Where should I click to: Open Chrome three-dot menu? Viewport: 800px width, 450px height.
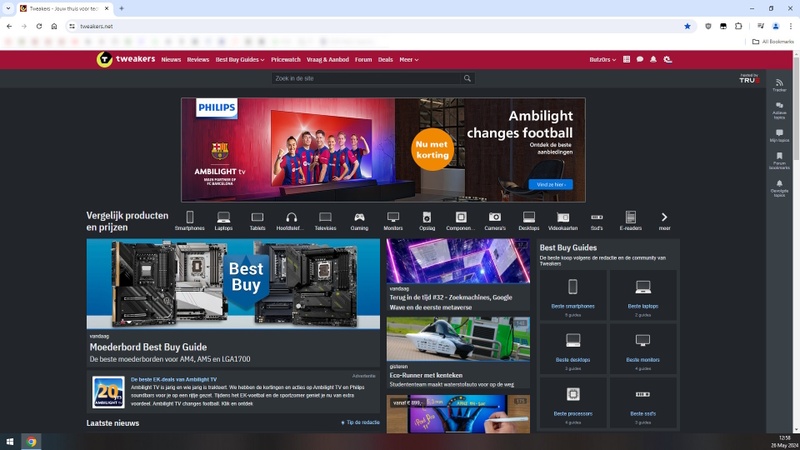point(791,26)
